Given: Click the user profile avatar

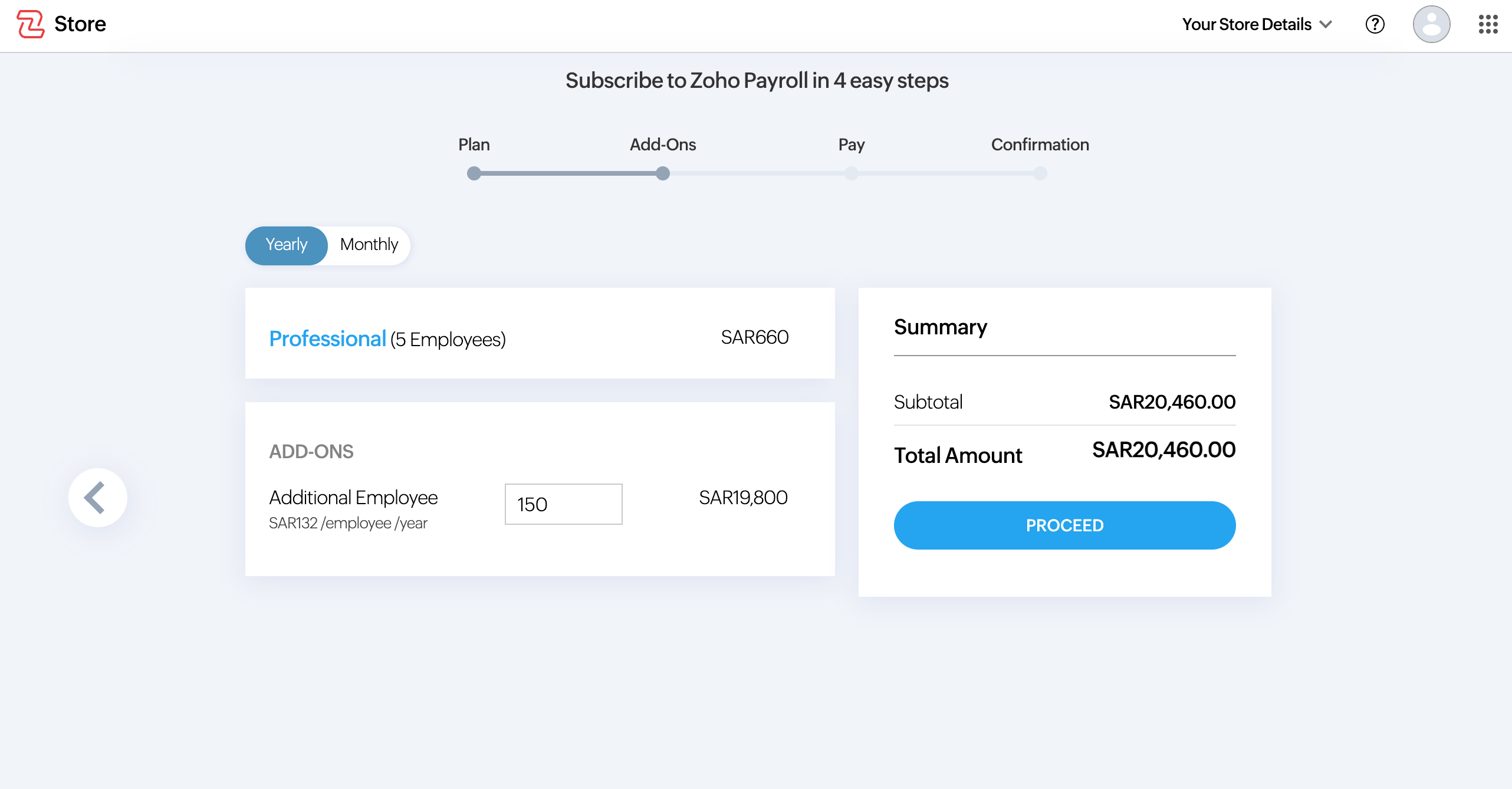Looking at the screenshot, I should 1432,24.
